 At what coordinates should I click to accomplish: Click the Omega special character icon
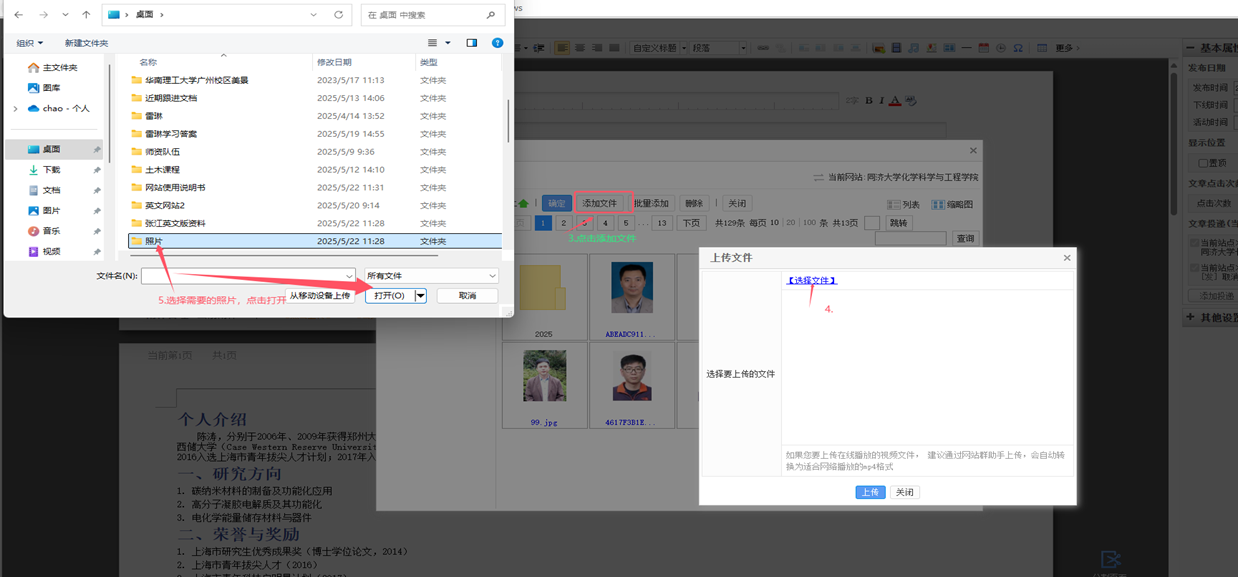(1018, 48)
